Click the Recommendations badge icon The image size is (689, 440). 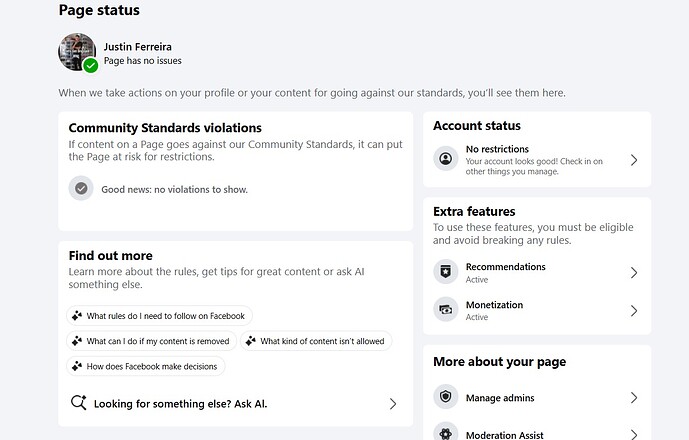pyautogui.click(x=446, y=272)
